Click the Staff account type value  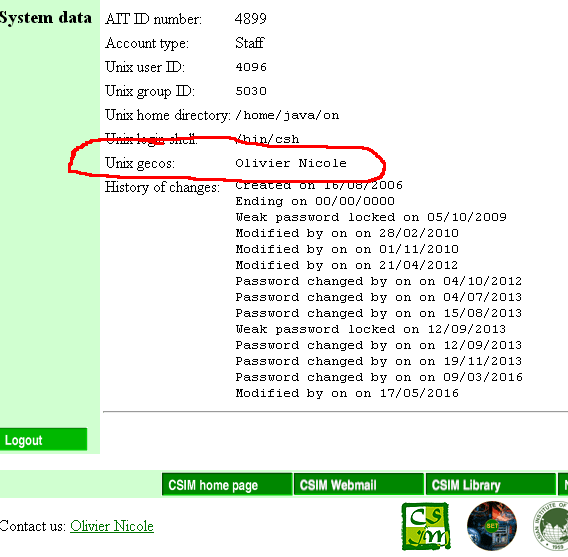click(x=250, y=43)
